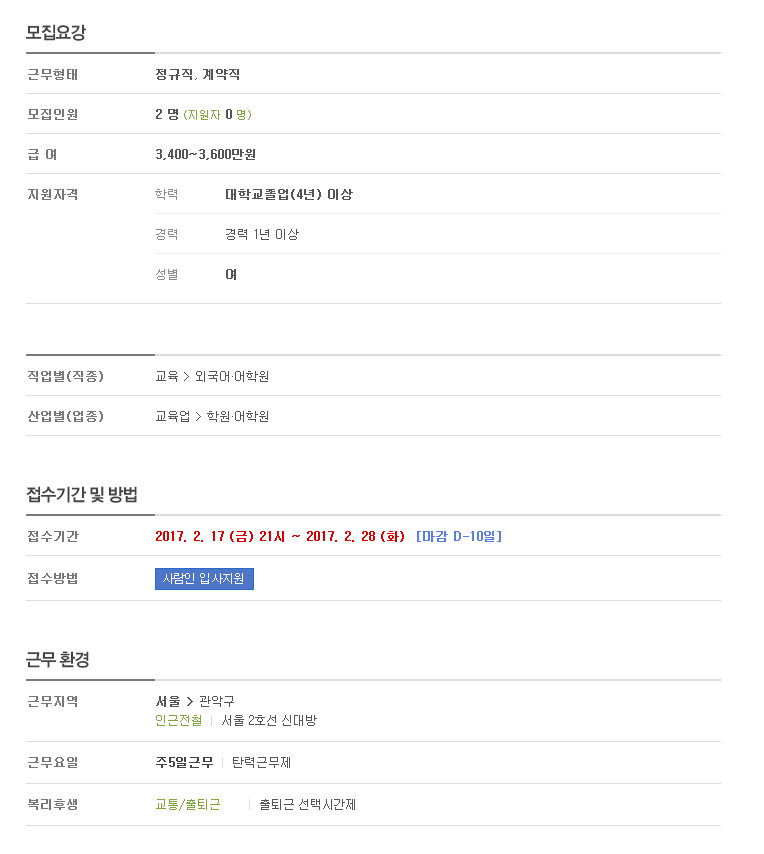Open the 교통/출퇴근 welfare link
This screenshot has width=764, height=854.
pyautogui.click(x=188, y=804)
